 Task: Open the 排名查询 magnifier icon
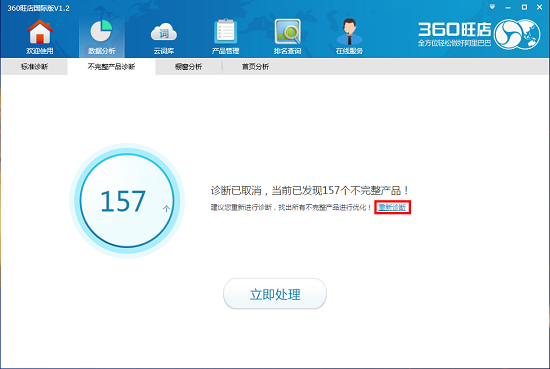pos(287,36)
